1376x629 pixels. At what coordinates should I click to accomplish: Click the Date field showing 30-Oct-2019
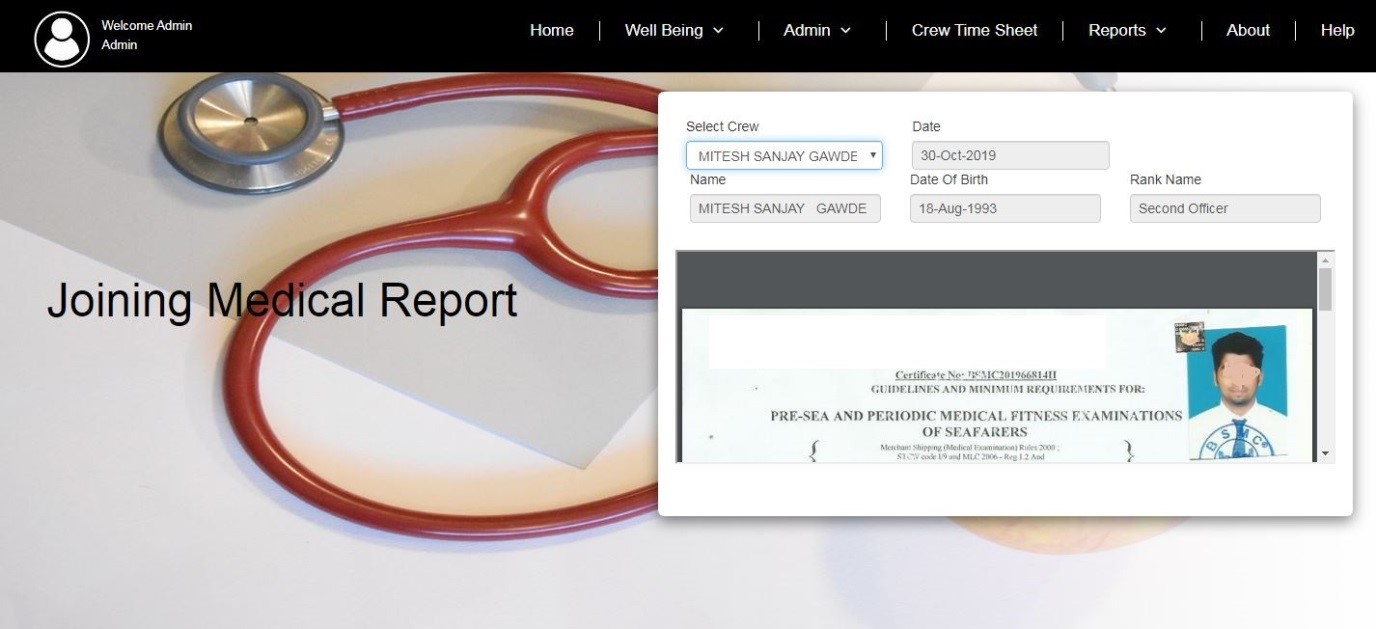pos(1010,156)
